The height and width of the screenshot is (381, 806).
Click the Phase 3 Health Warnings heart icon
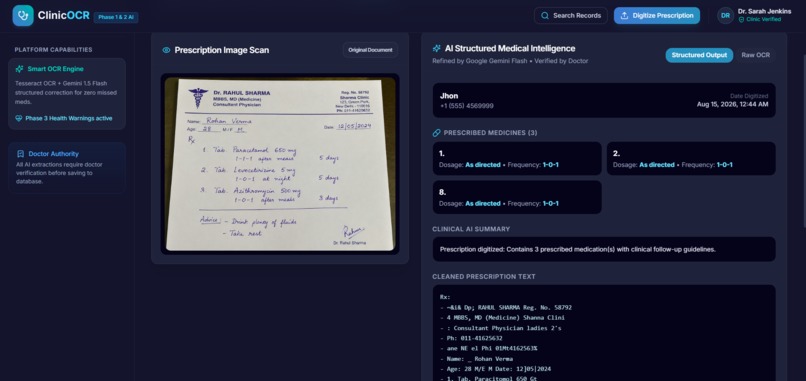pos(19,118)
